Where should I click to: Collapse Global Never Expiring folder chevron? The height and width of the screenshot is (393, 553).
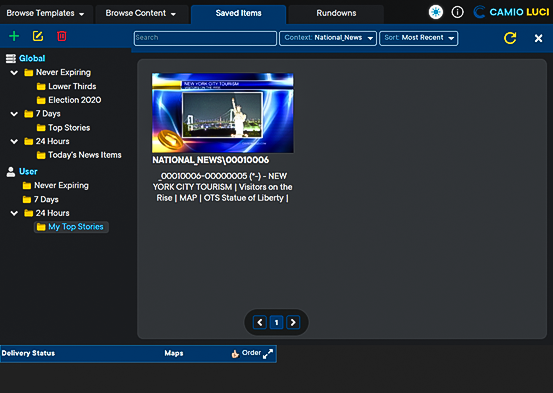point(14,73)
